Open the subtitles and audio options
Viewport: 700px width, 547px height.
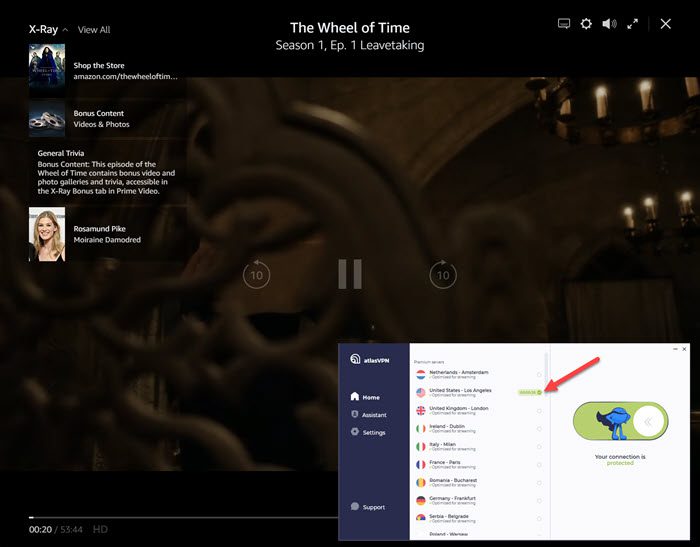(x=564, y=24)
